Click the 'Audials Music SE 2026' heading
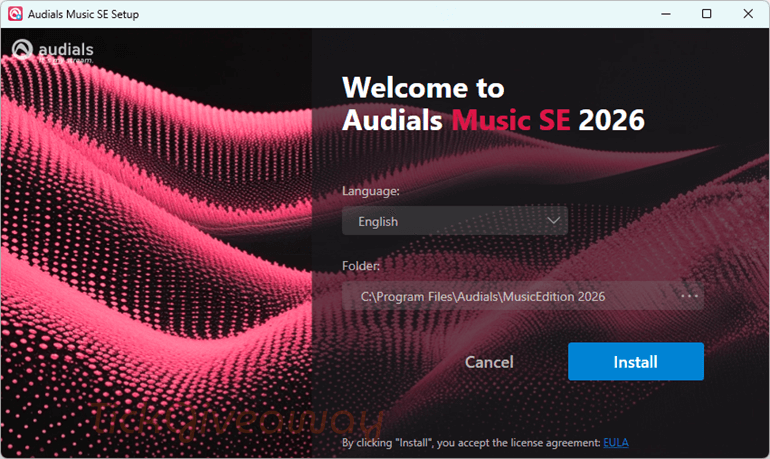Viewport: 770px width, 459px height. coord(494,120)
